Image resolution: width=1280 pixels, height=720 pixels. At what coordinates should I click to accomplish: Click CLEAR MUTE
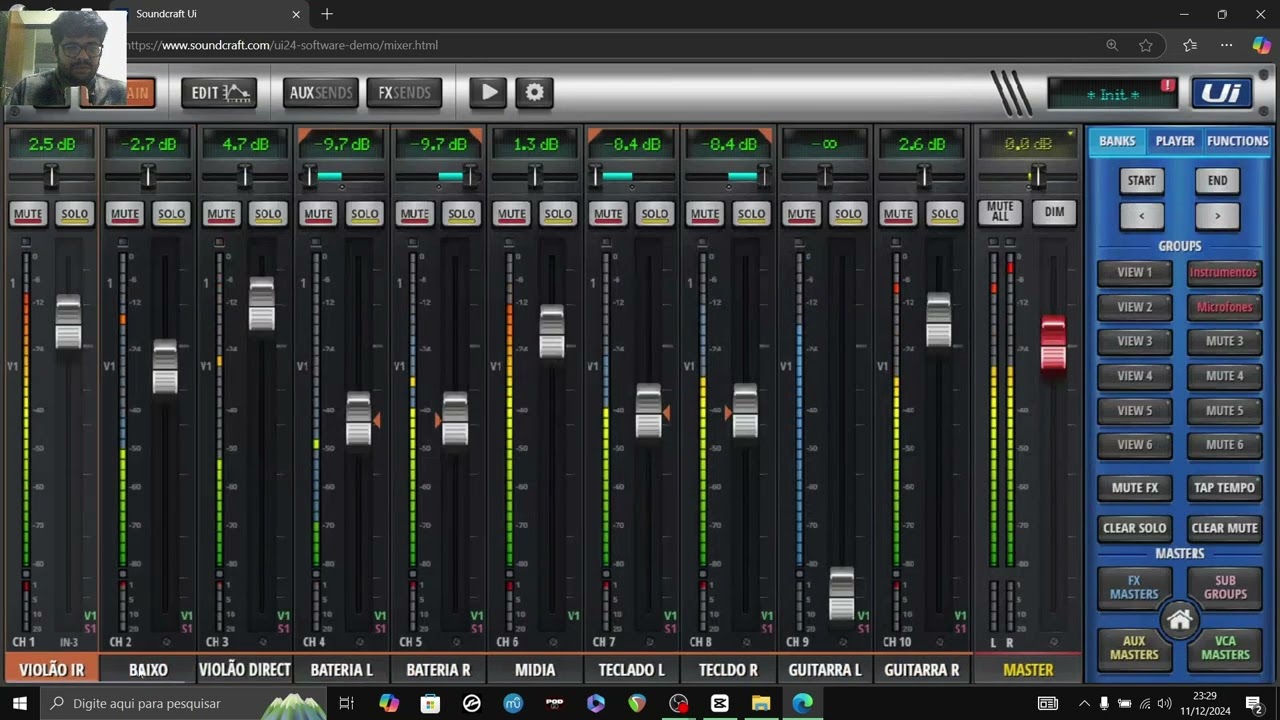1224,528
